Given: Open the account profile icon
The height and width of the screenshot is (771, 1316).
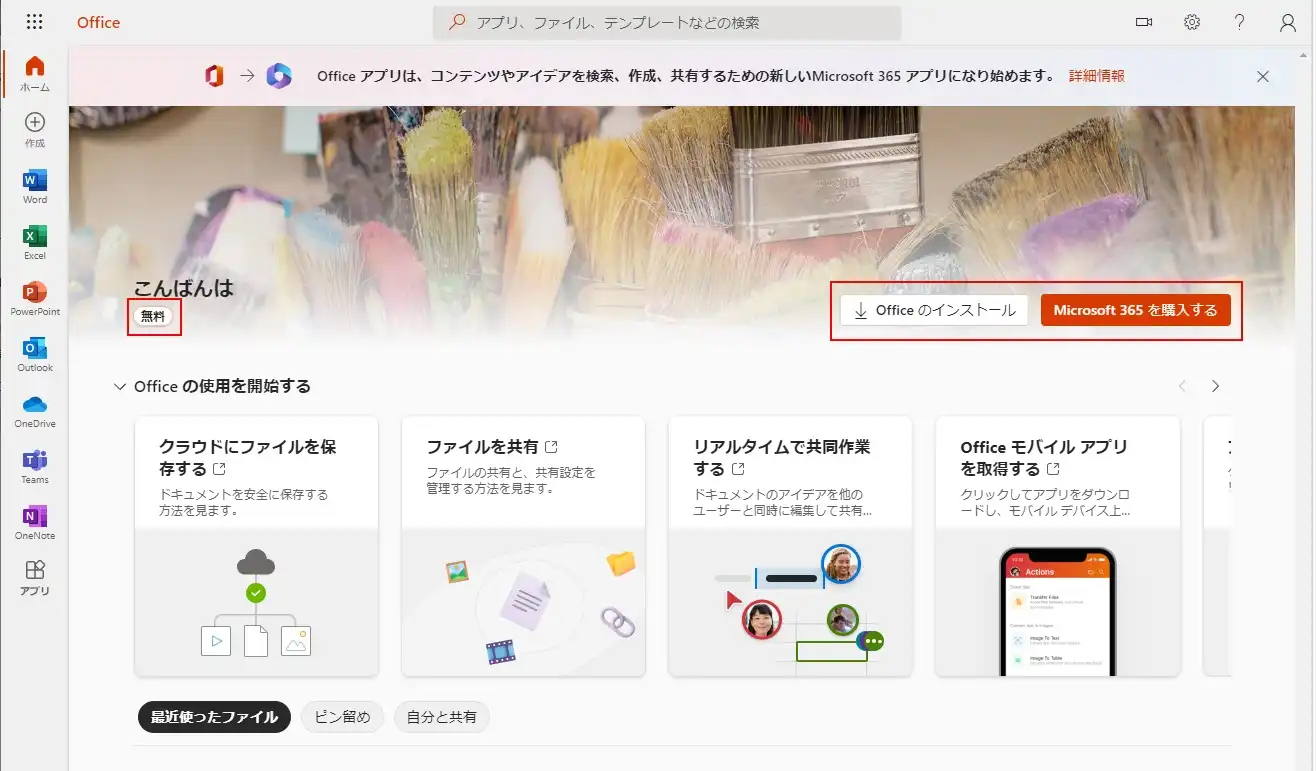Looking at the screenshot, I should [x=1288, y=22].
